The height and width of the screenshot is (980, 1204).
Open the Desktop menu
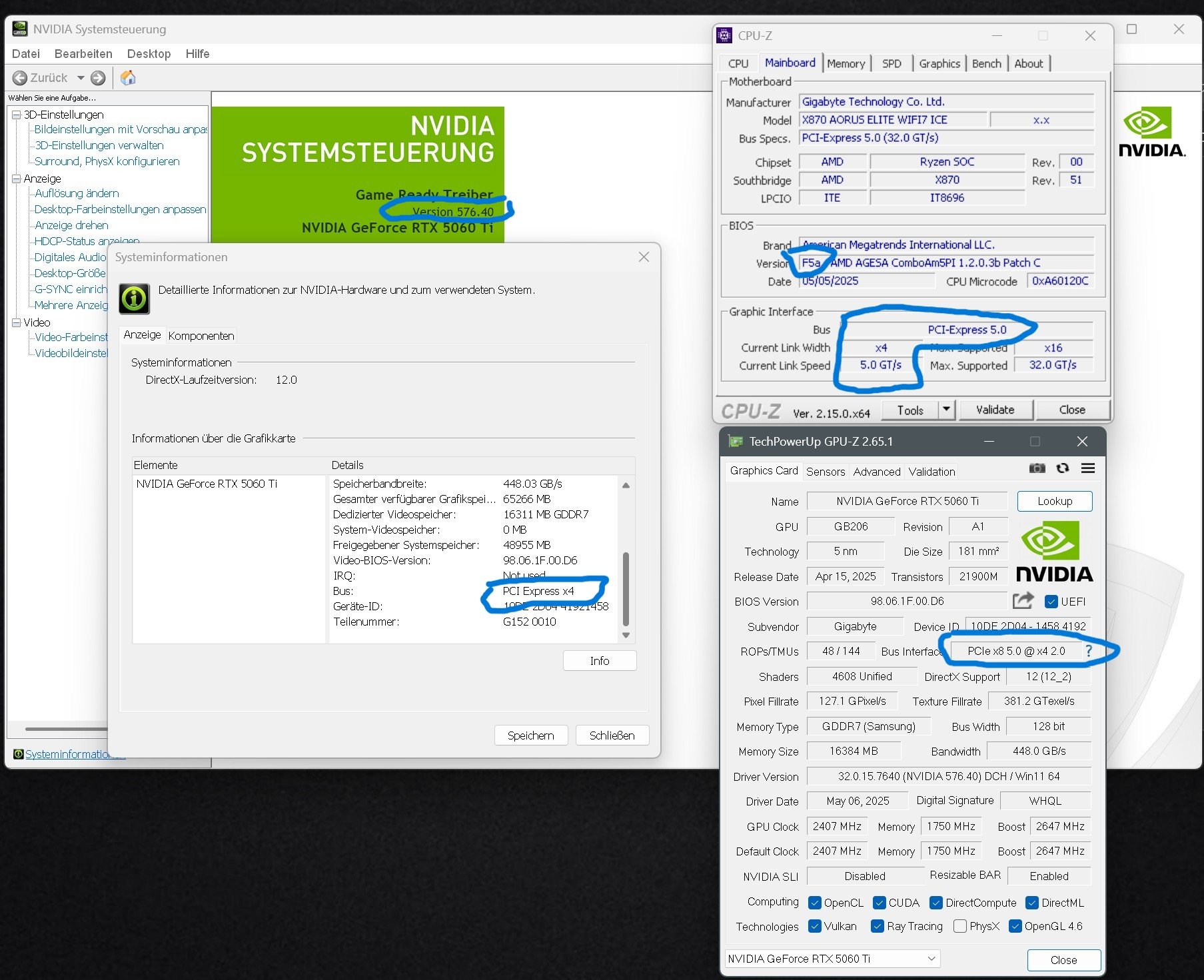(x=149, y=54)
